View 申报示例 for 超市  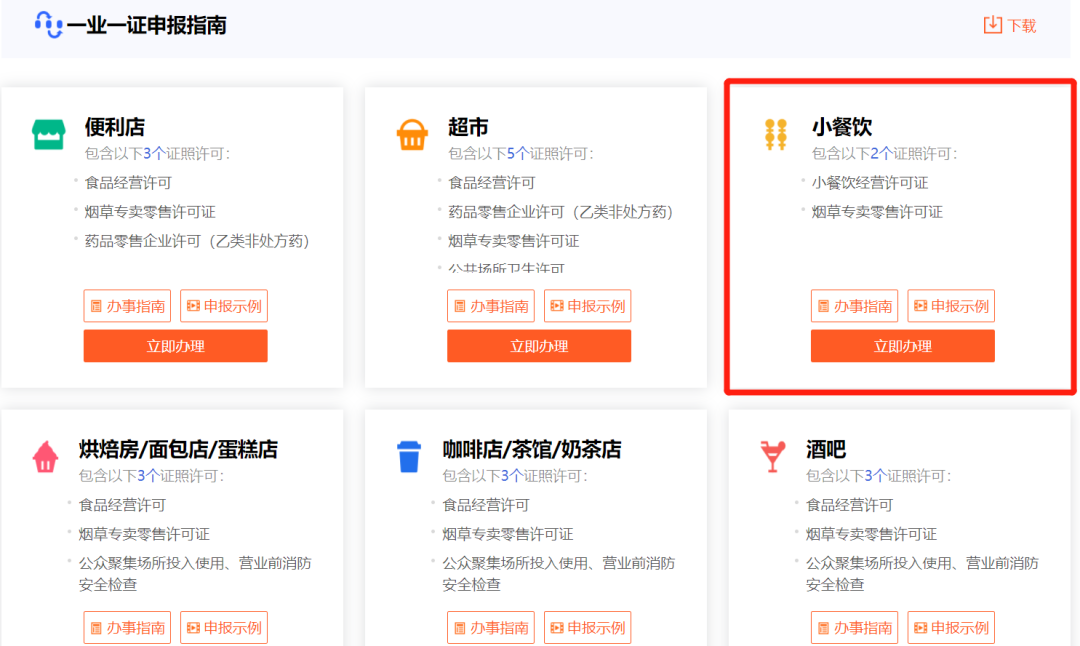pyautogui.click(x=587, y=306)
